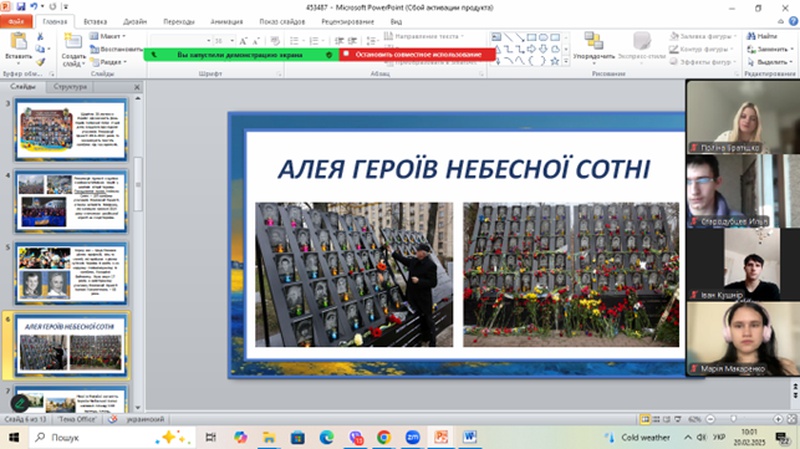800x449 pixels.
Task: Click the Arrange (Упорядочить) icon
Action: tap(594, 42)
